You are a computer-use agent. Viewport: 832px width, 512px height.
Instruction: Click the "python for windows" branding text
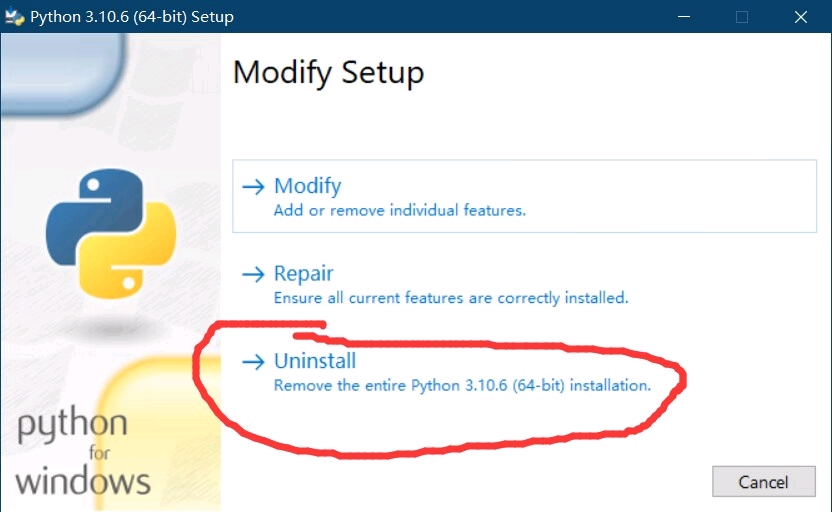pyautogui.click(x=82, y=452)
